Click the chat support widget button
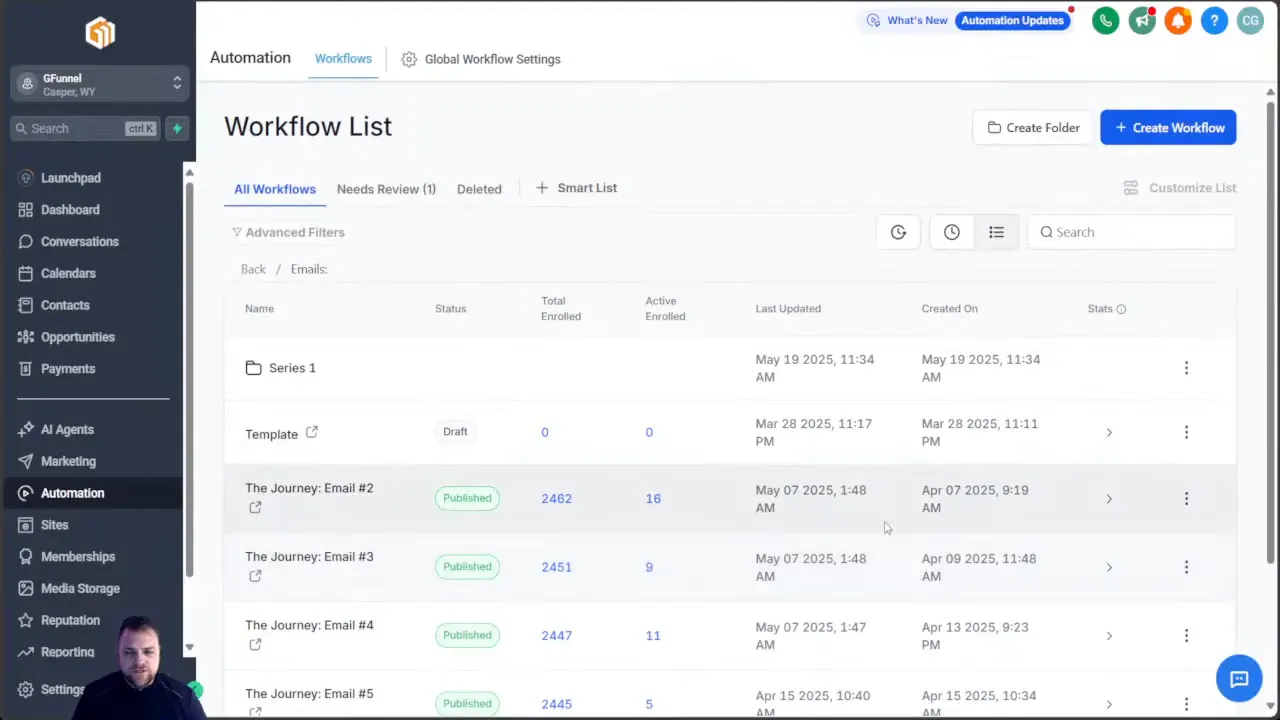The image size is (1280, 720). click(x=1239, y=679)
